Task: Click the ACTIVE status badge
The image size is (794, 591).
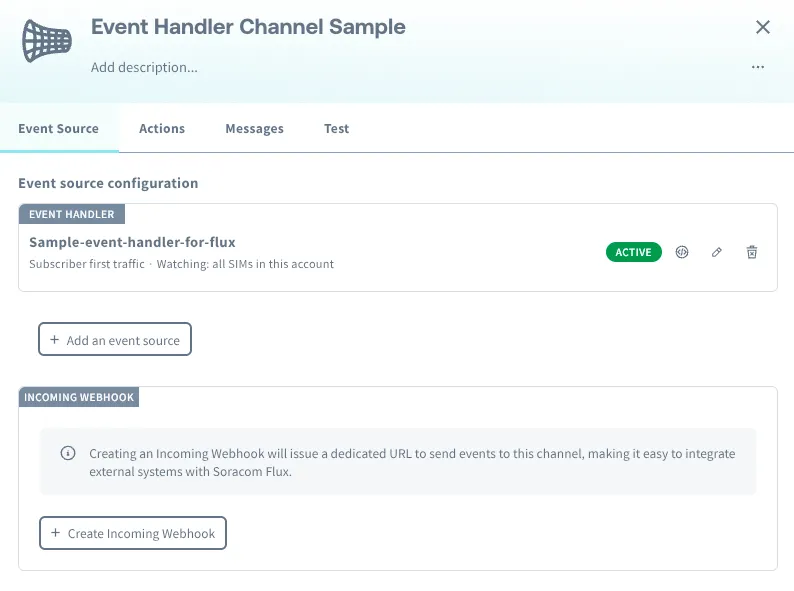Action: pos(633,252)
